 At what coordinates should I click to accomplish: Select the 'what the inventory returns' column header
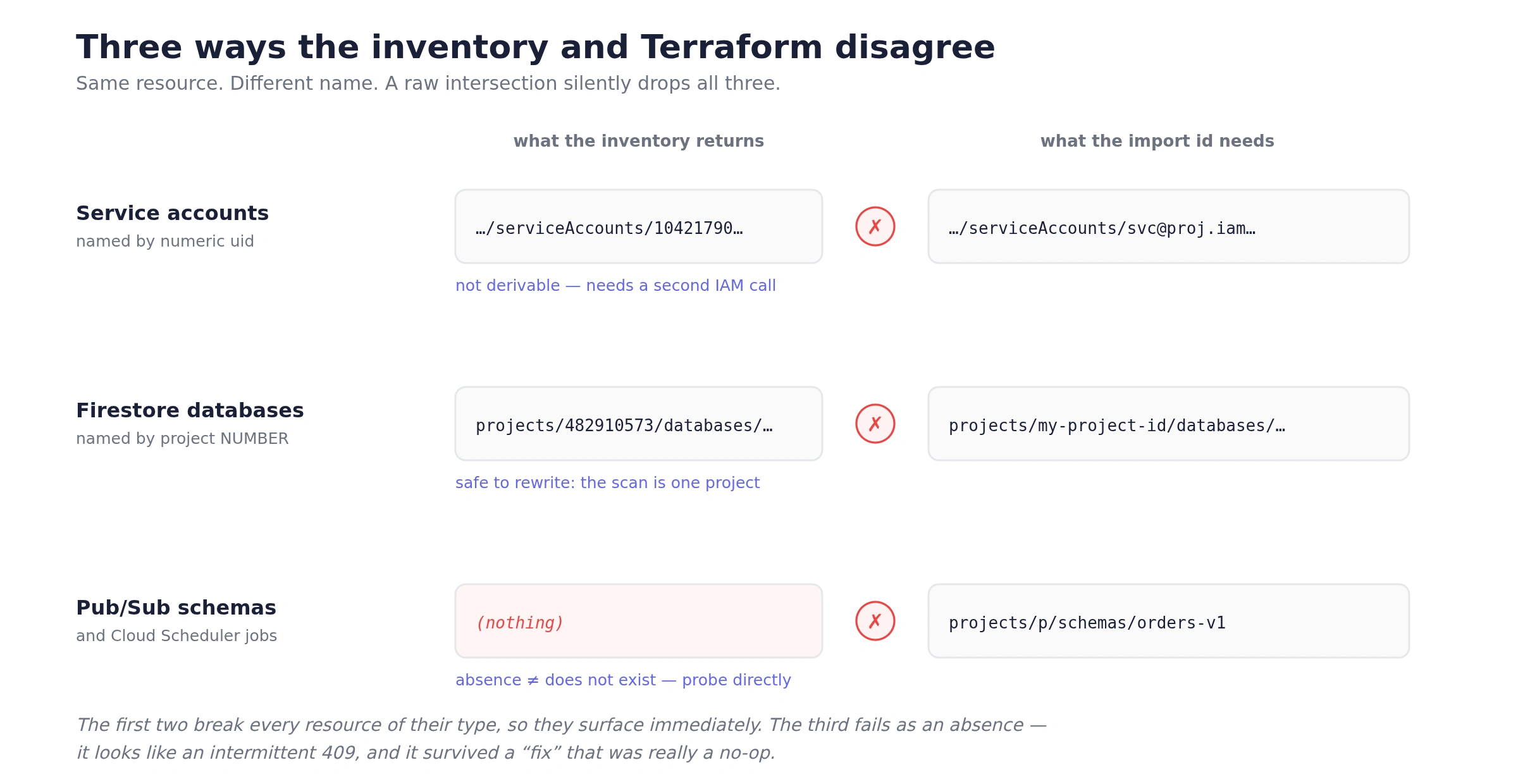click(639, 141)
